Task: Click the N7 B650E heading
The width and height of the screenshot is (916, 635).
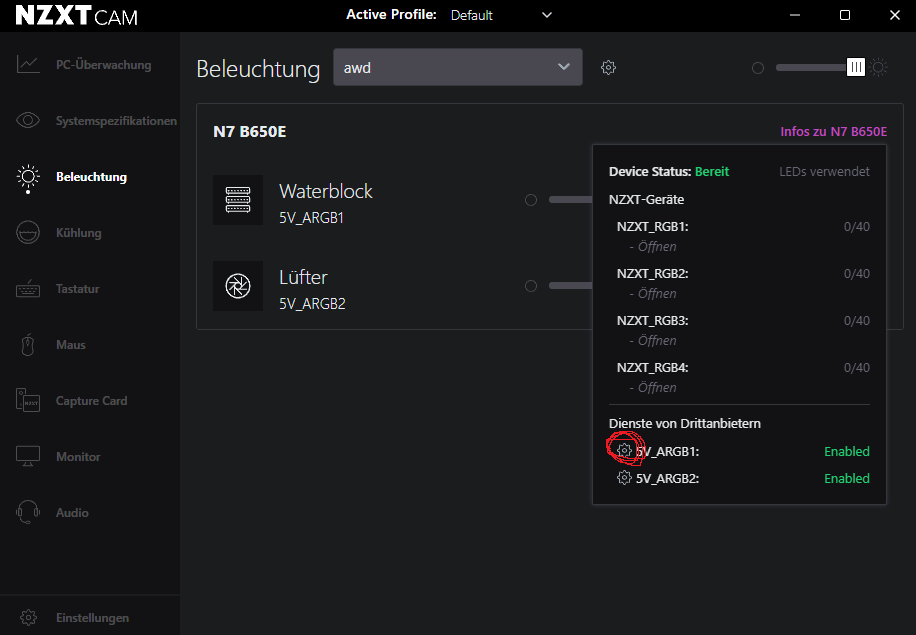Action: (x=249, y=131)
